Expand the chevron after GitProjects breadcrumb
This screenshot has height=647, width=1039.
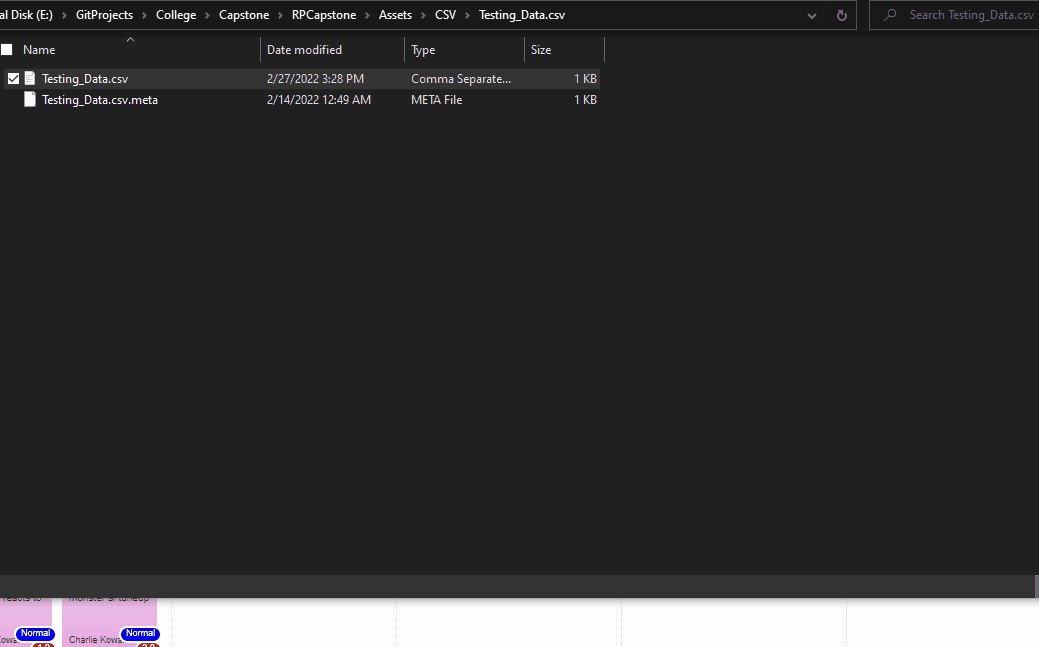point(144,15)
